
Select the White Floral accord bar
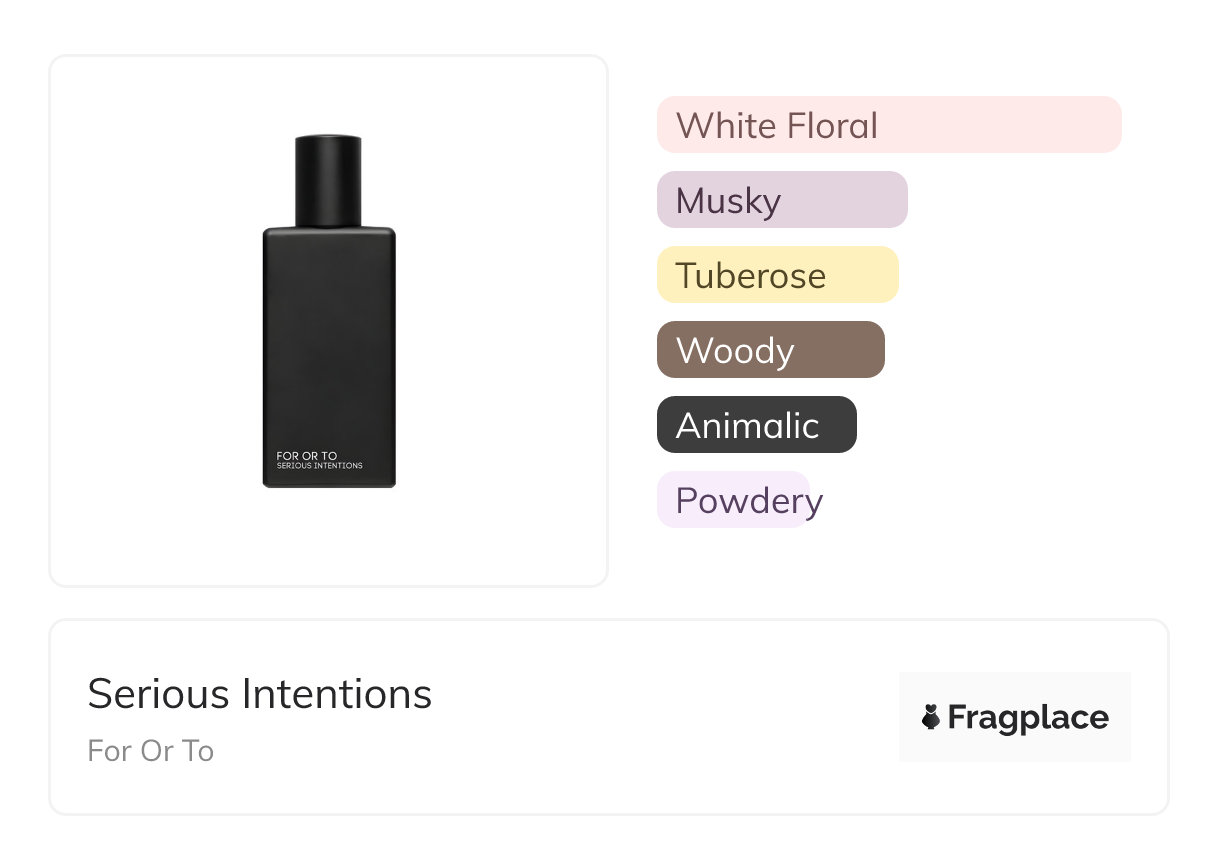(889, 125)
